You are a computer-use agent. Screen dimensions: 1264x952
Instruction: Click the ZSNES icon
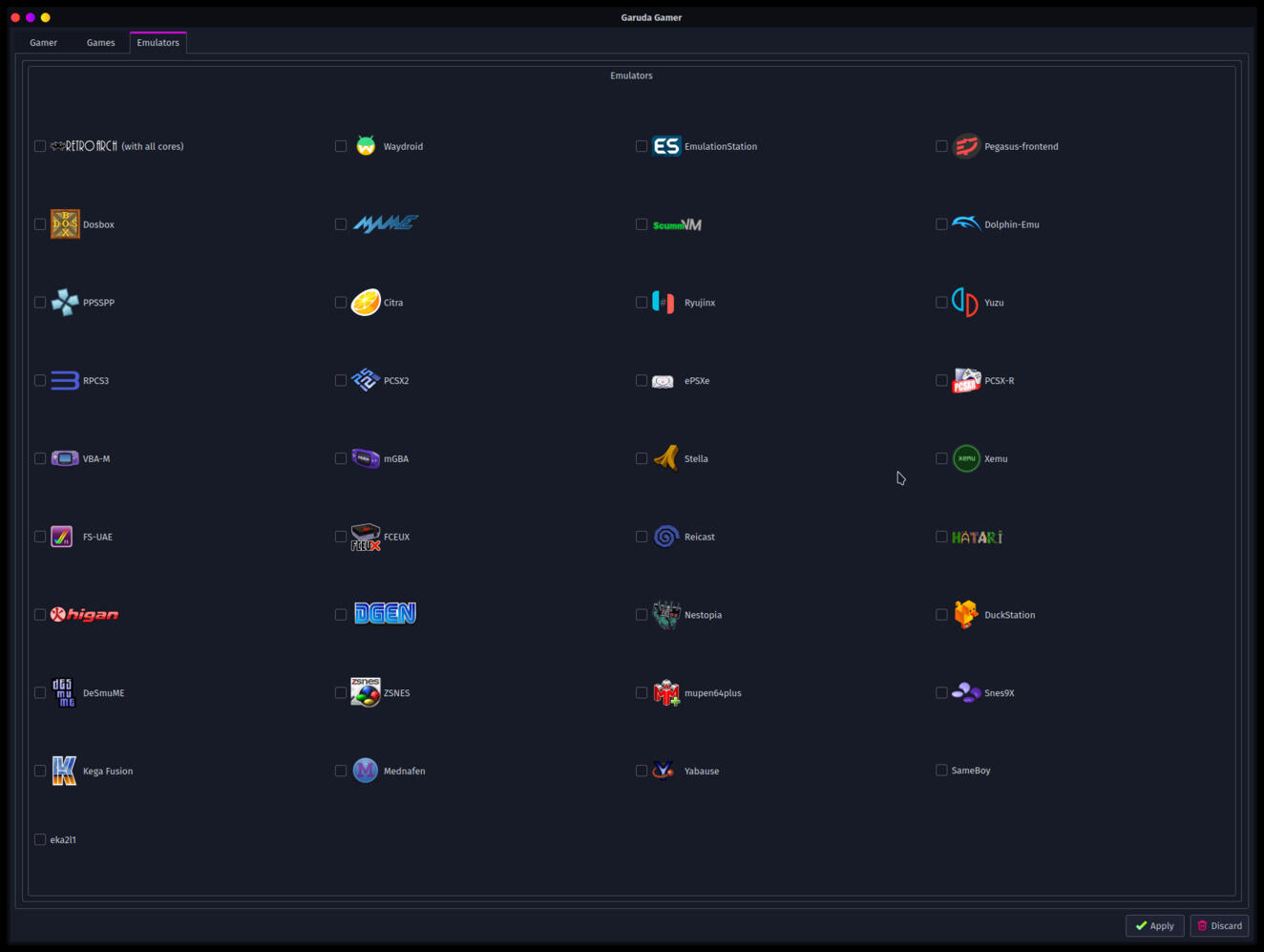point(366,692)
